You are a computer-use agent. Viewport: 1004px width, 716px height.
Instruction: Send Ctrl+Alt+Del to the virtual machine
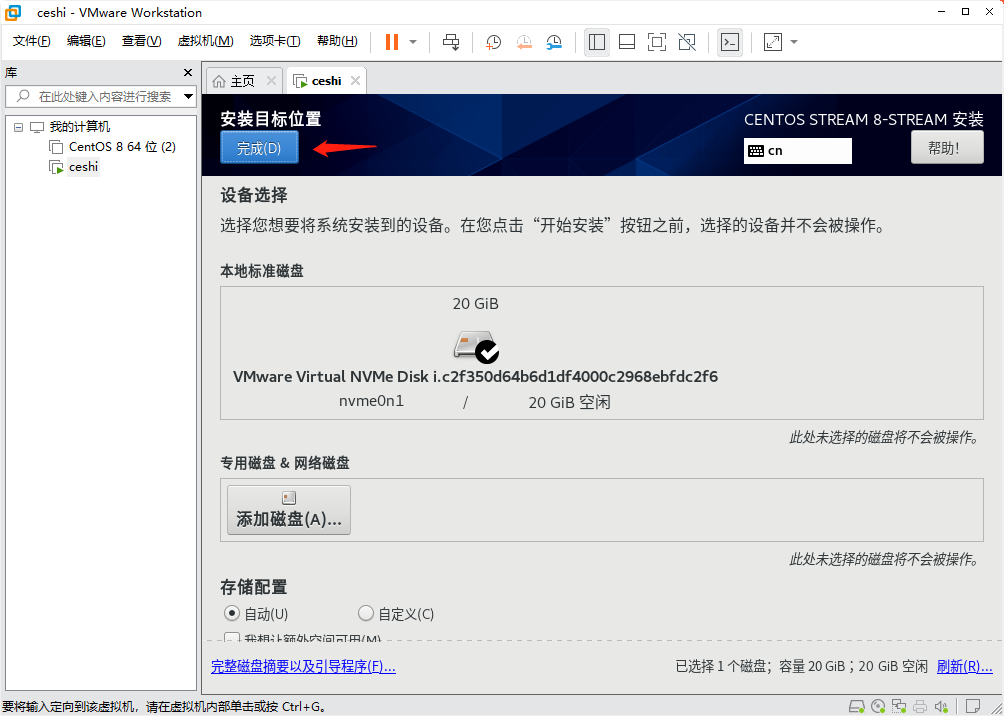[x=451, y=42]
